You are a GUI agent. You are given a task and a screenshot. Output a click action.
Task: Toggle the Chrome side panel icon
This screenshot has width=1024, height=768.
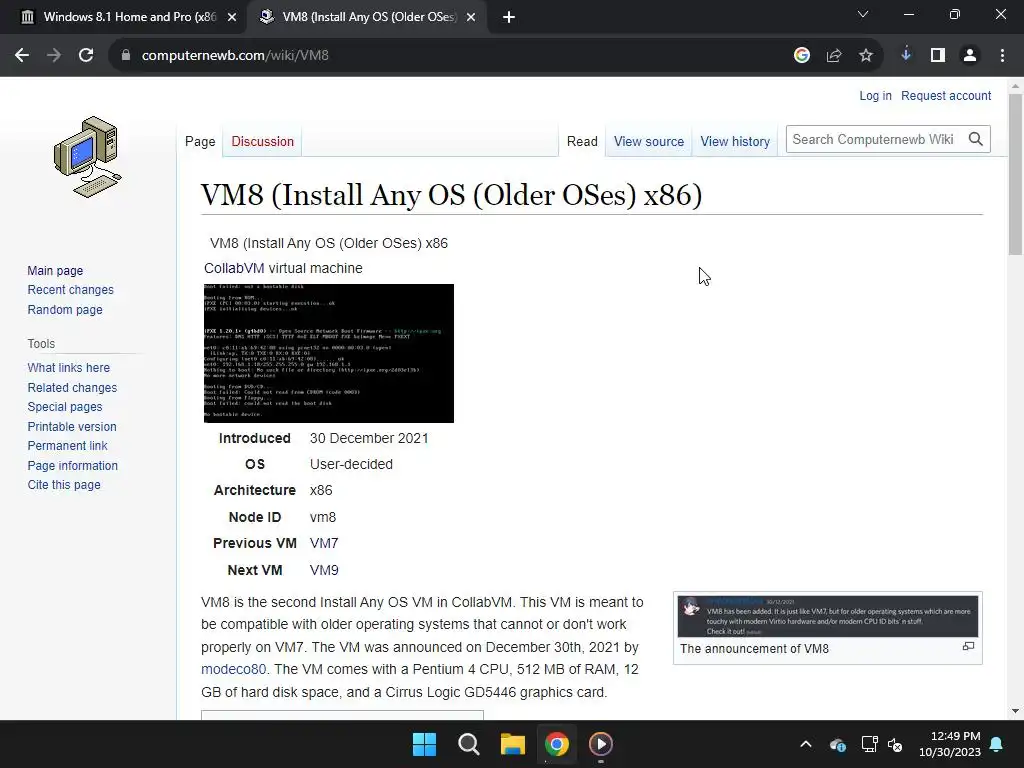tap(938, 56)
